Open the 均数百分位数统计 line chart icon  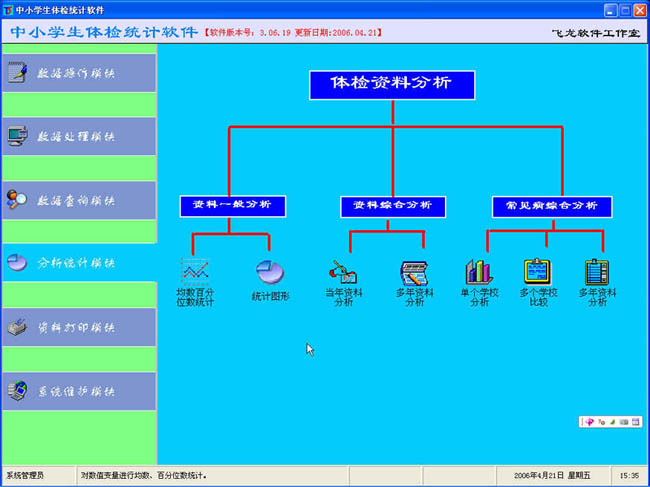(195, 271)
